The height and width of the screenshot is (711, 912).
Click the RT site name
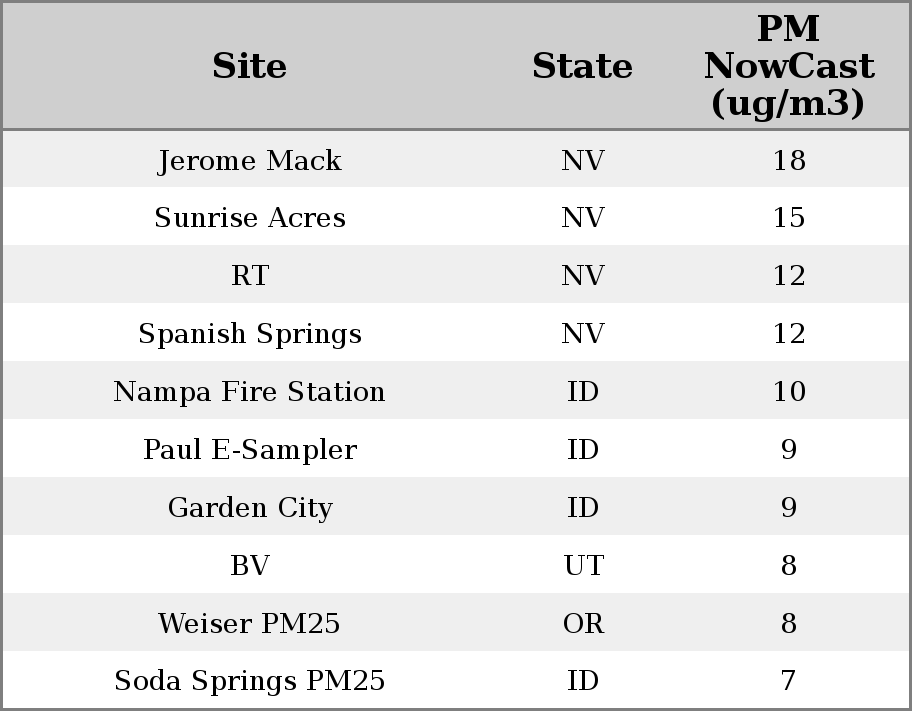tap(249, 276)
